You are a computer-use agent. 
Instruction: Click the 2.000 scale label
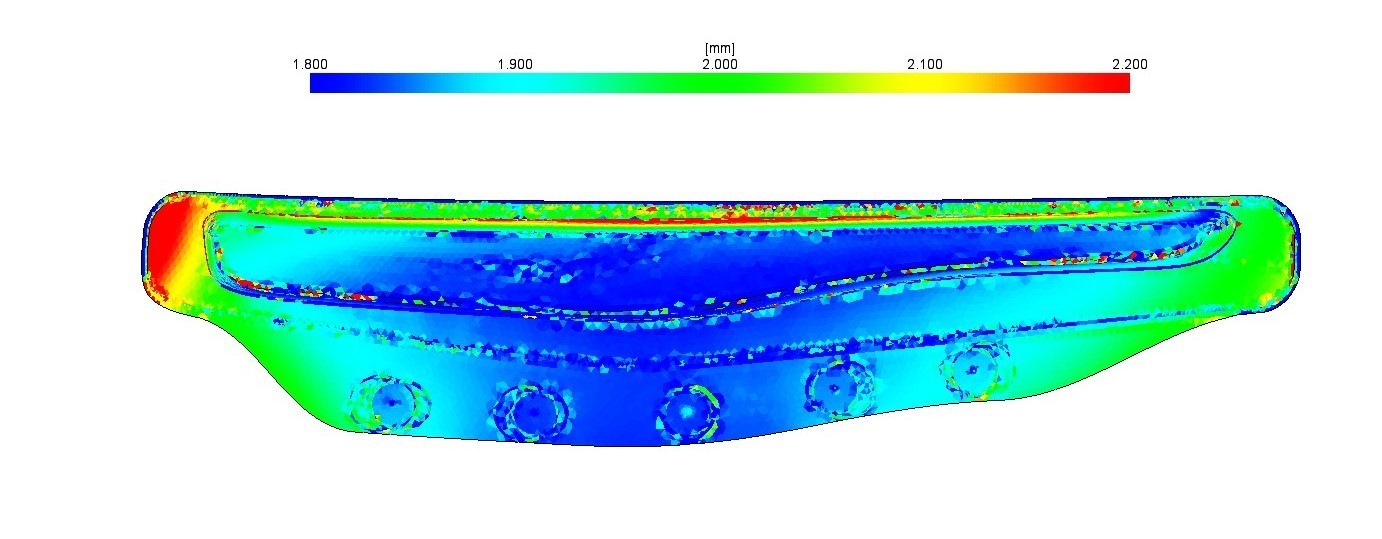720,64
